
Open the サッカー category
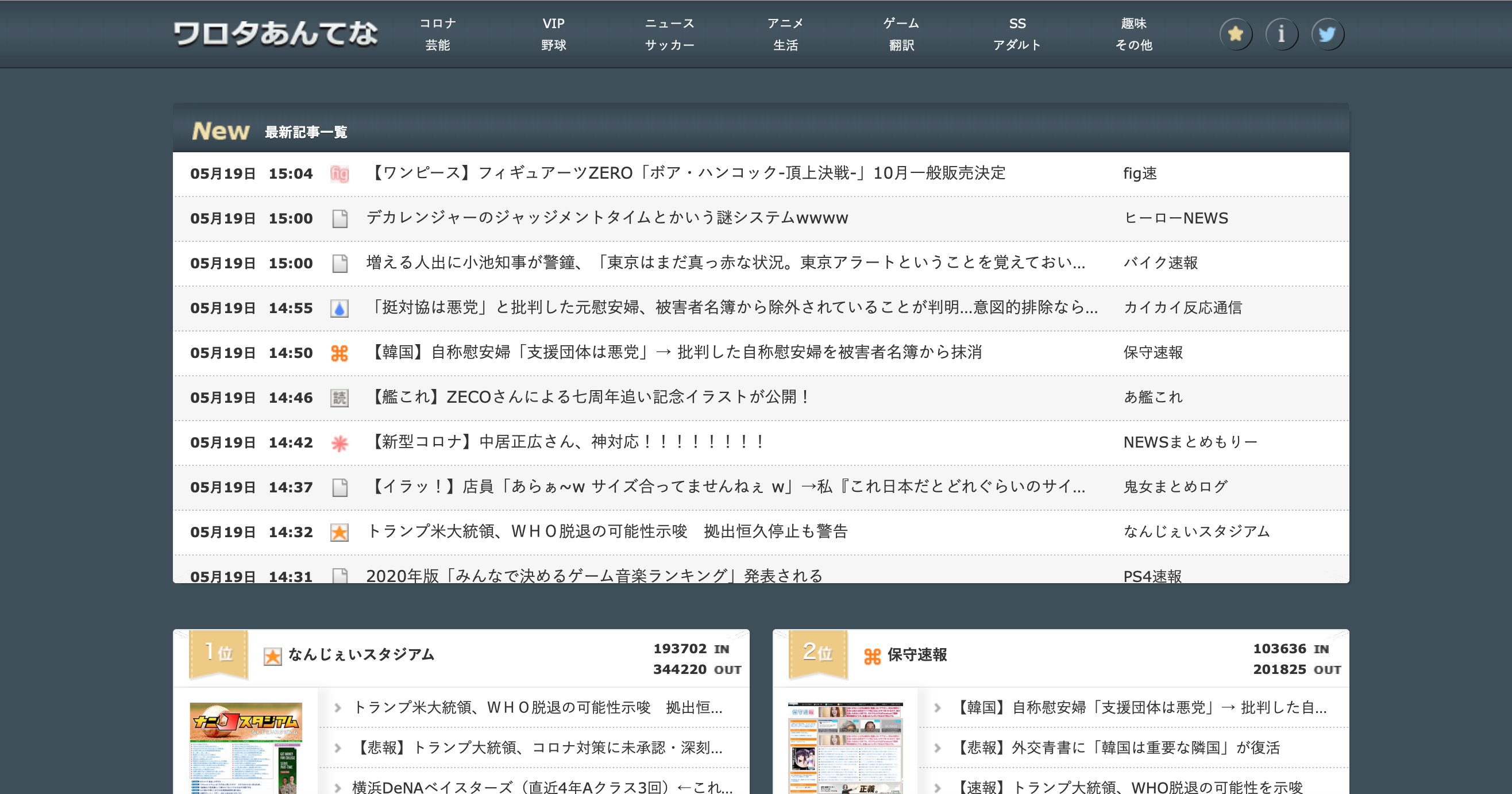click(x=670, y=45)
